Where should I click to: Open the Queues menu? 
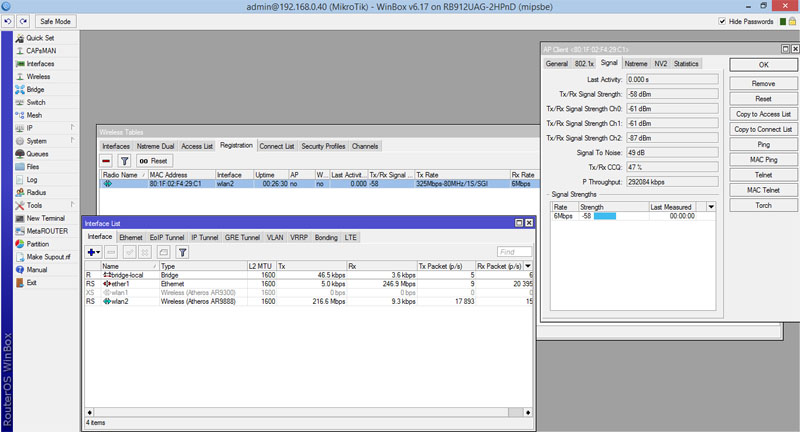[x=37, y=154]
